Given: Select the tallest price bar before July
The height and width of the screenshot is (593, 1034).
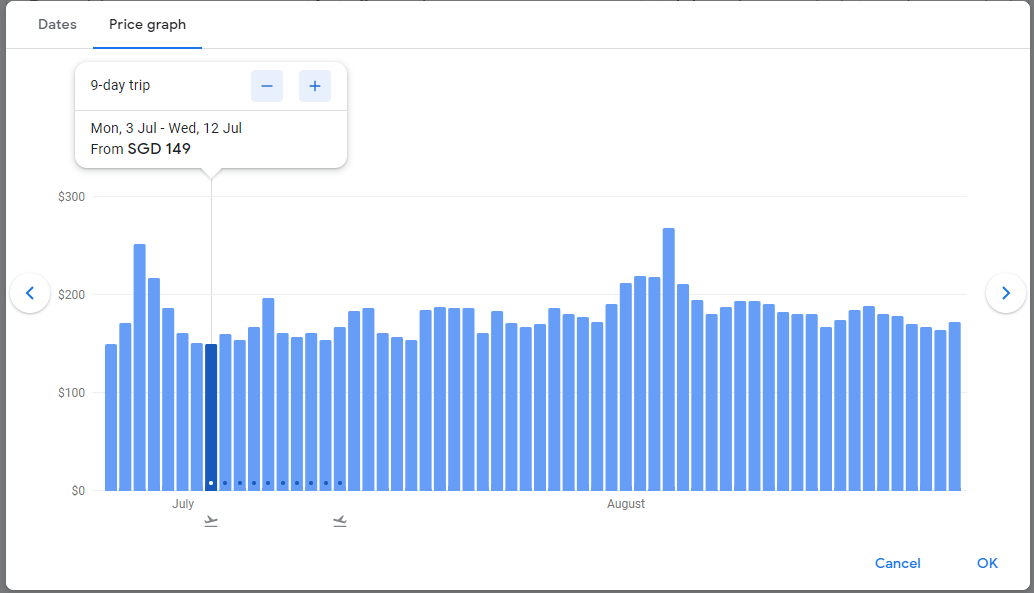Looking at the screenshot, I should click(x=140, y=367).
